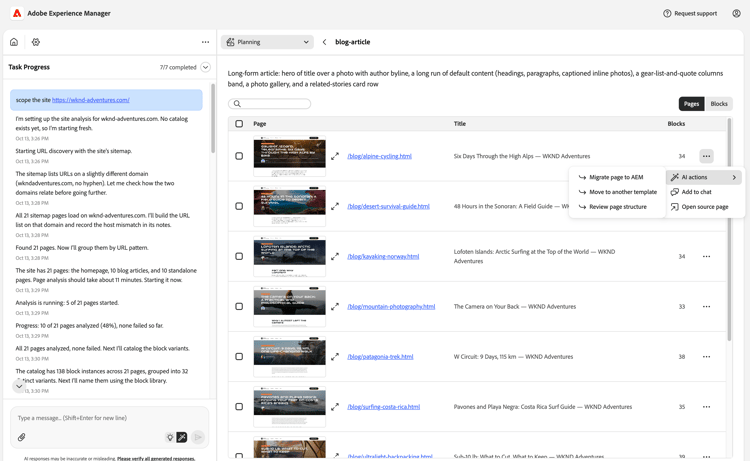The image size is (750, 461).
Task: Open more actions for mountain-photography row
Action: 706,307
